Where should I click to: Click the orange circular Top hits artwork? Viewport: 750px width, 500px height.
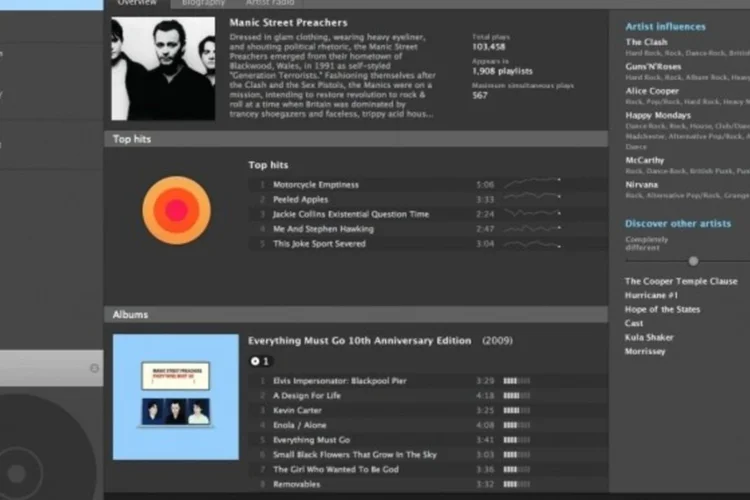click(176, 211)
